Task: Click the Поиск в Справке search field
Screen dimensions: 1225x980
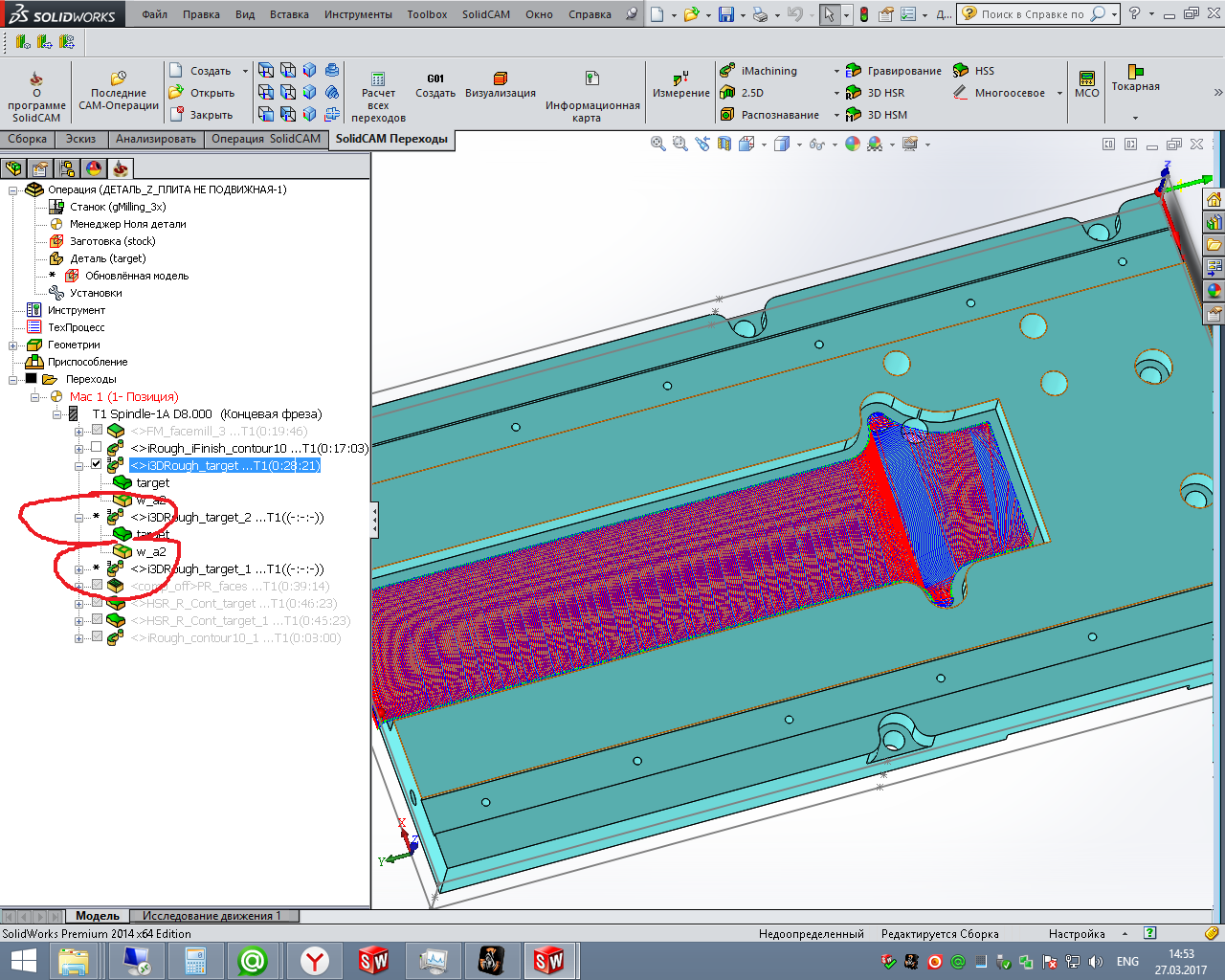Action: pyautogui.click(x=1032, y=14)
